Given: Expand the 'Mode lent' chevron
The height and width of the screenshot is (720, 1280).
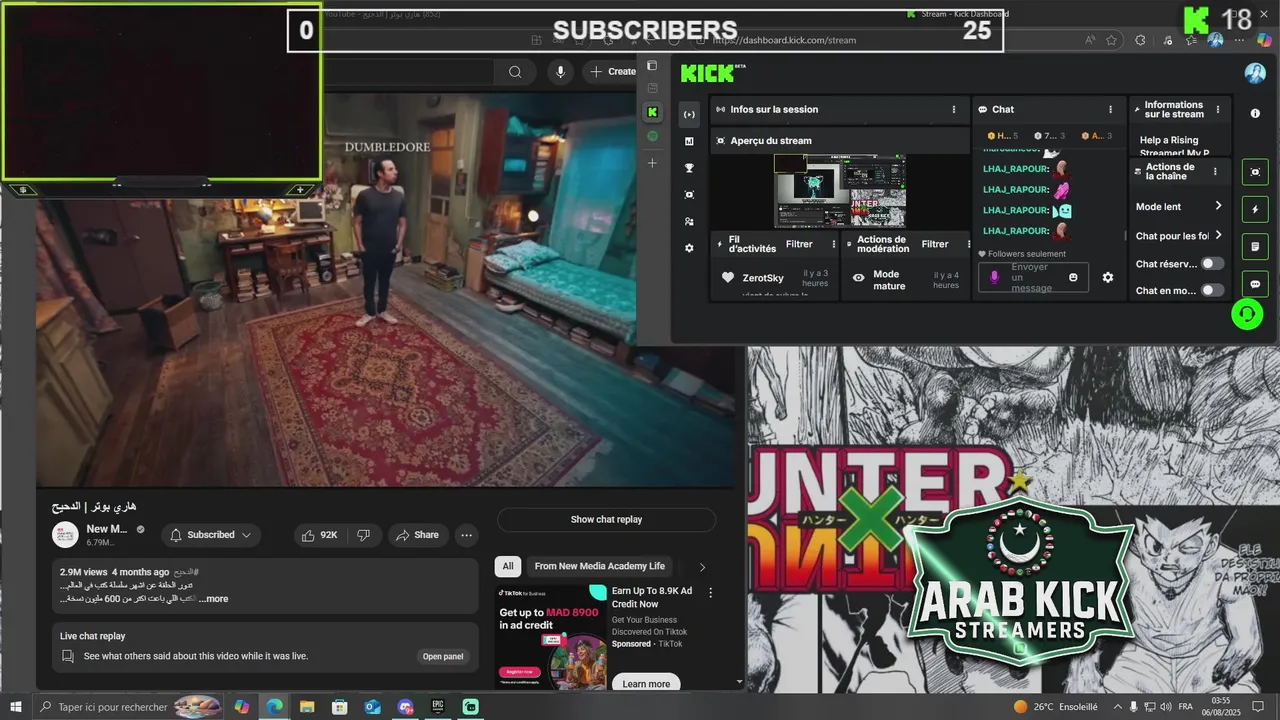Looking at the screenshot, I should [1218, 206].
